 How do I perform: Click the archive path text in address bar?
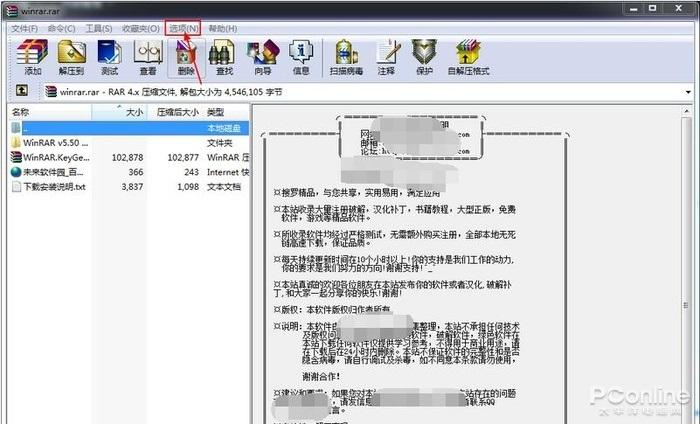pos(171,92)
